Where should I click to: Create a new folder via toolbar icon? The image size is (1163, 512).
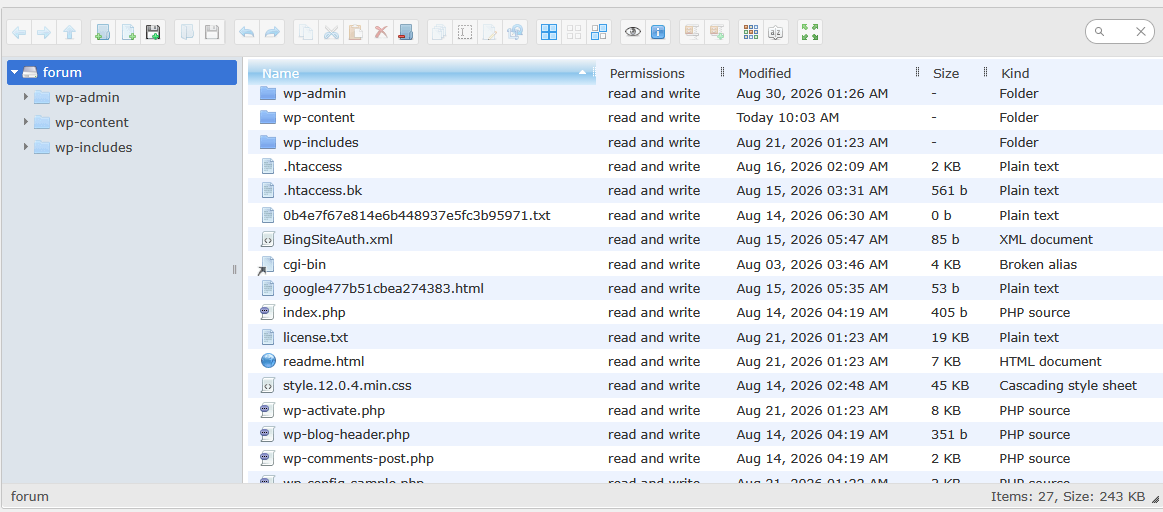[x=103, y=32]
